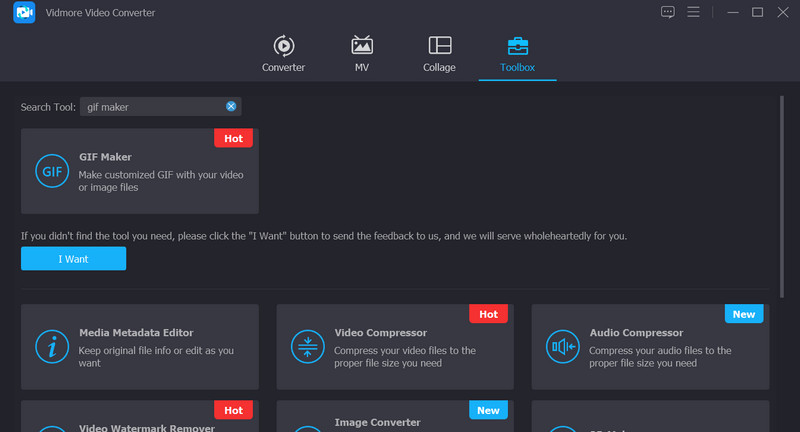800x432 pixels.
Task: Click the New badge on Audio Compressor
Action: click(743, 314)
